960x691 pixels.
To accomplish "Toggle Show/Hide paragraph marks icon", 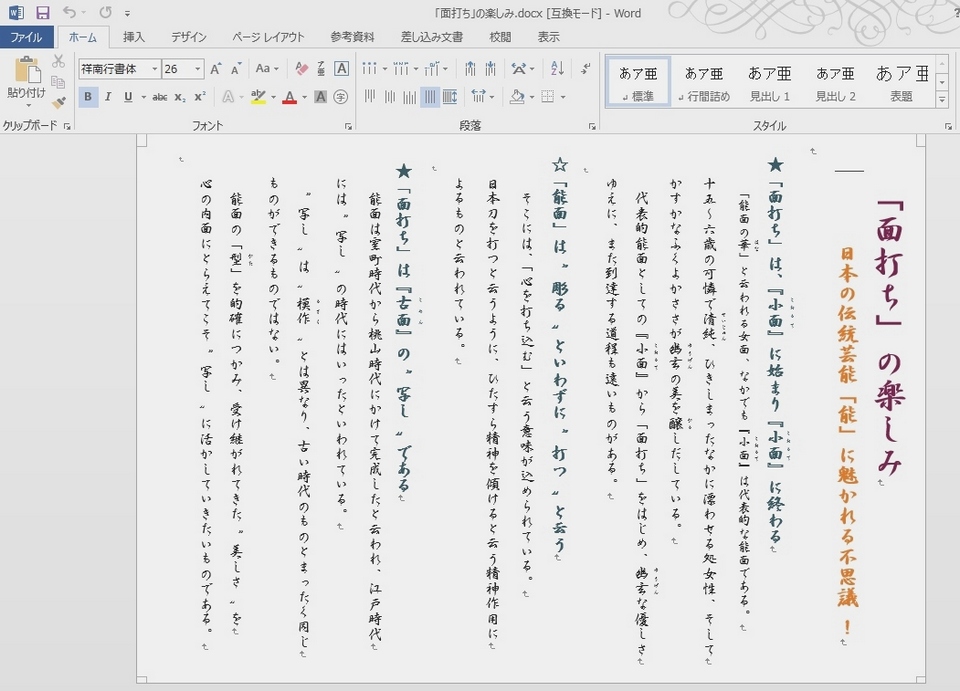I will point(586,69).
